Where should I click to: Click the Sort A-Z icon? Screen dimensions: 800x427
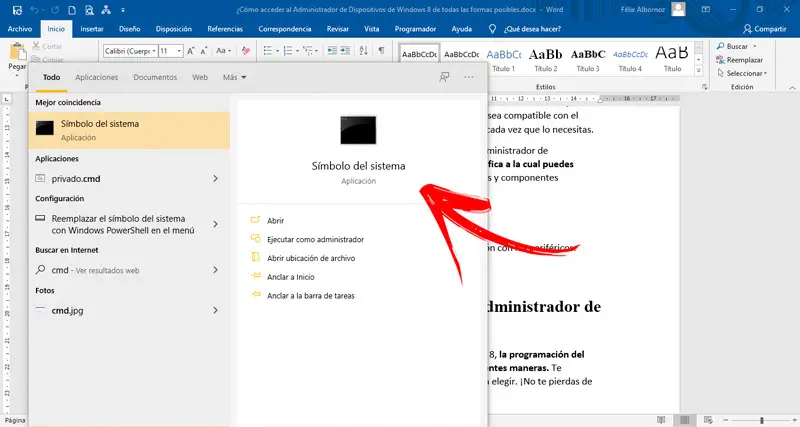[363, 51]
